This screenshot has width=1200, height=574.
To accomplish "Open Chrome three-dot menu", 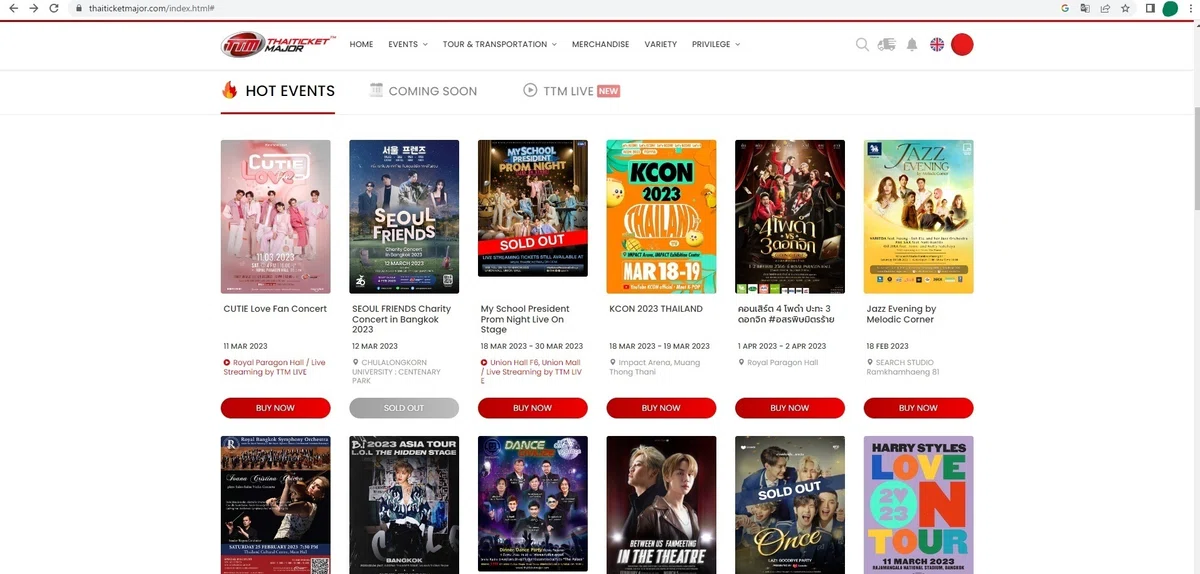I will 1190,8.
